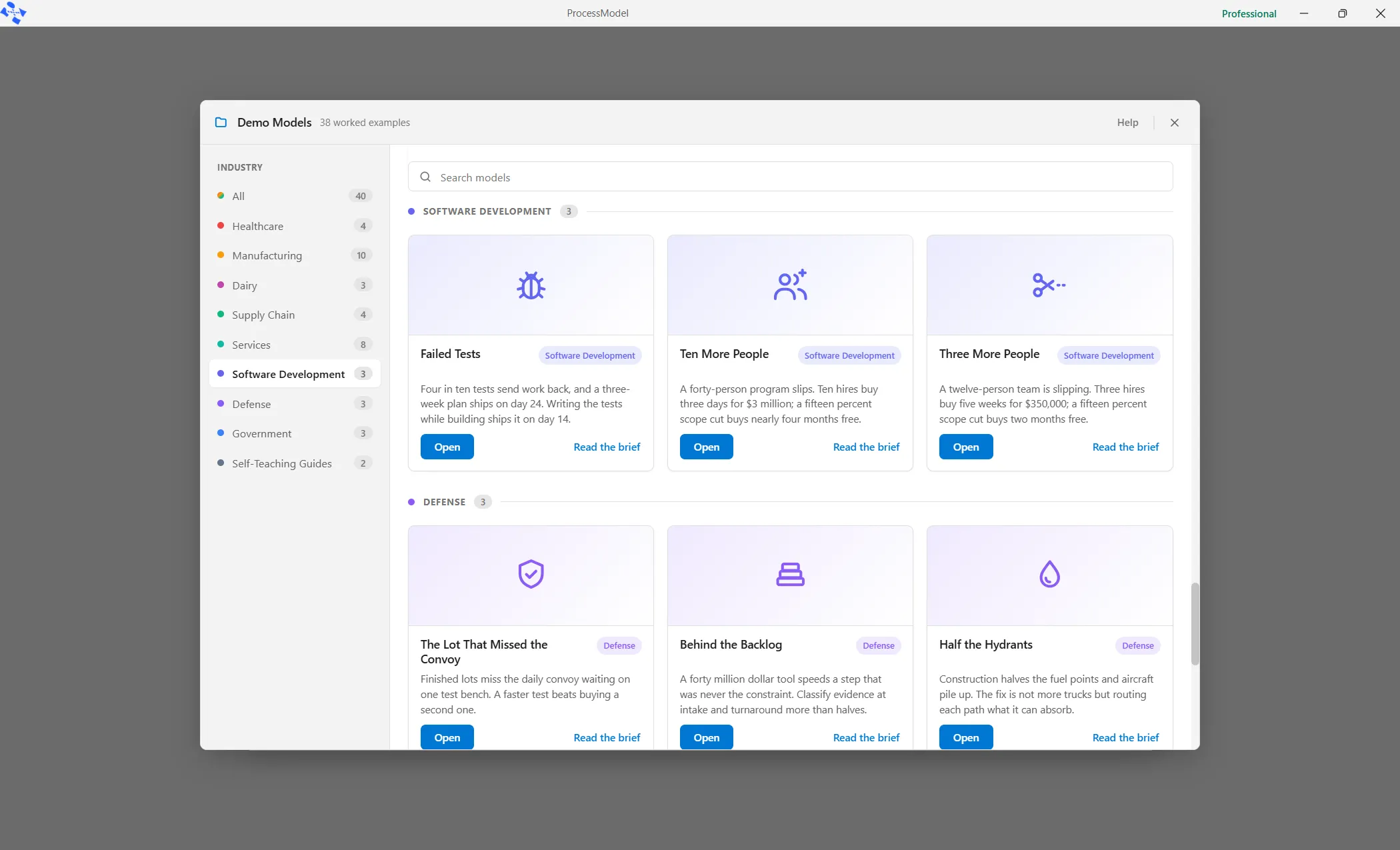Read the brief for Failed Tests
1400x850 pixels.
[x=607, y=447]
